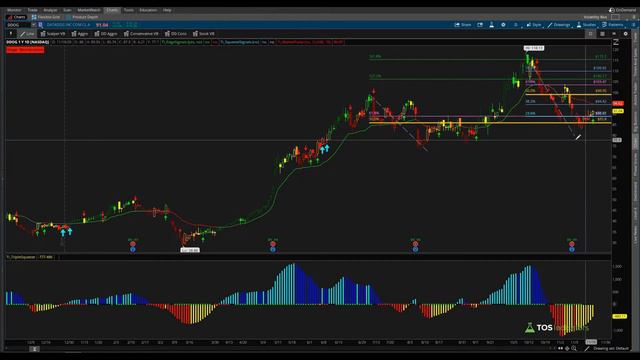Click the second grid layout icon

click(602, 34)
